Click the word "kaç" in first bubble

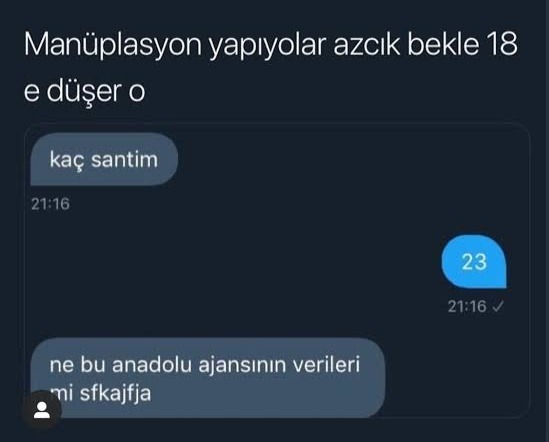tap(67, 161)
